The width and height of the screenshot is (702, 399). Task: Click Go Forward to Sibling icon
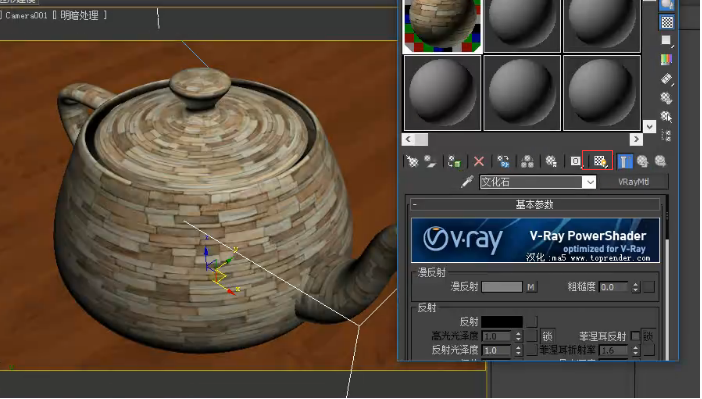point(661,161)
